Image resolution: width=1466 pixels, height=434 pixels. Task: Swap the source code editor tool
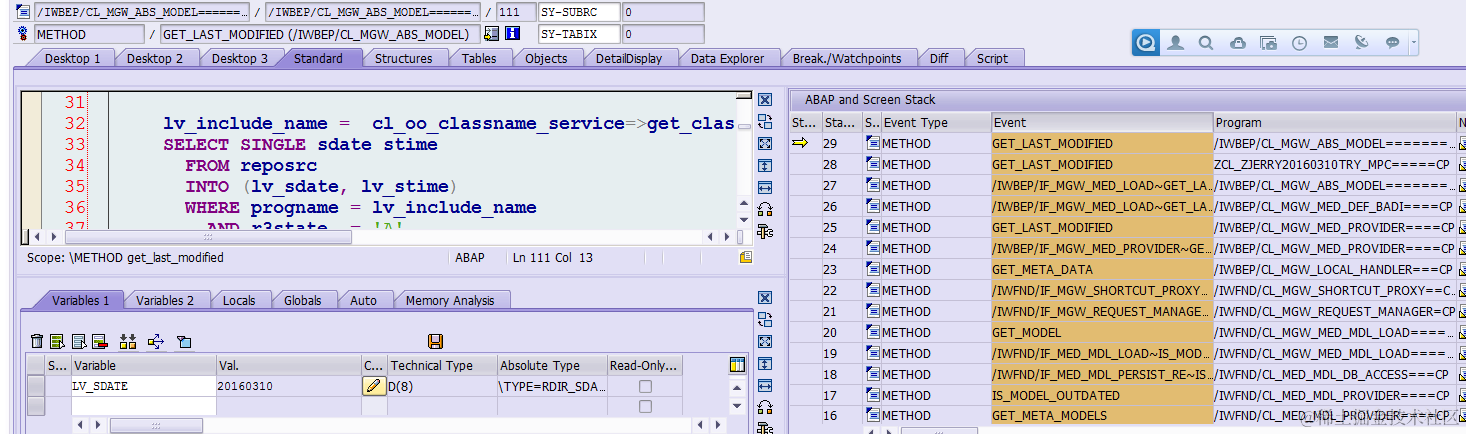[x=764, y=122]
